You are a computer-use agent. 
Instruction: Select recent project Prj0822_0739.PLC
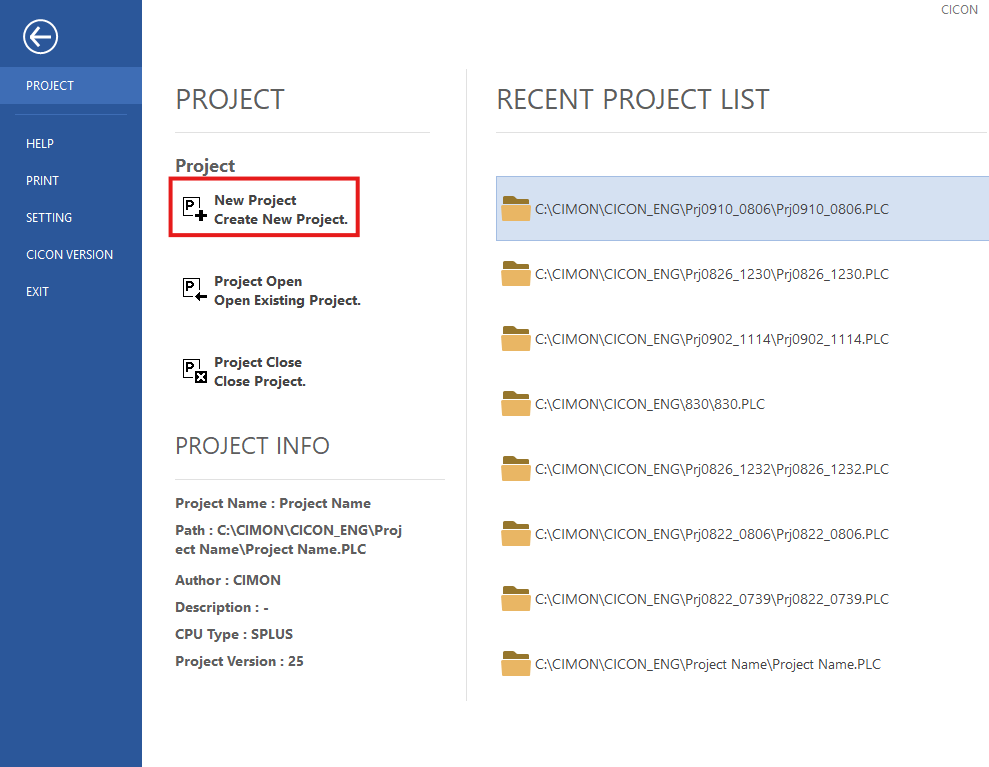(711, 599)
